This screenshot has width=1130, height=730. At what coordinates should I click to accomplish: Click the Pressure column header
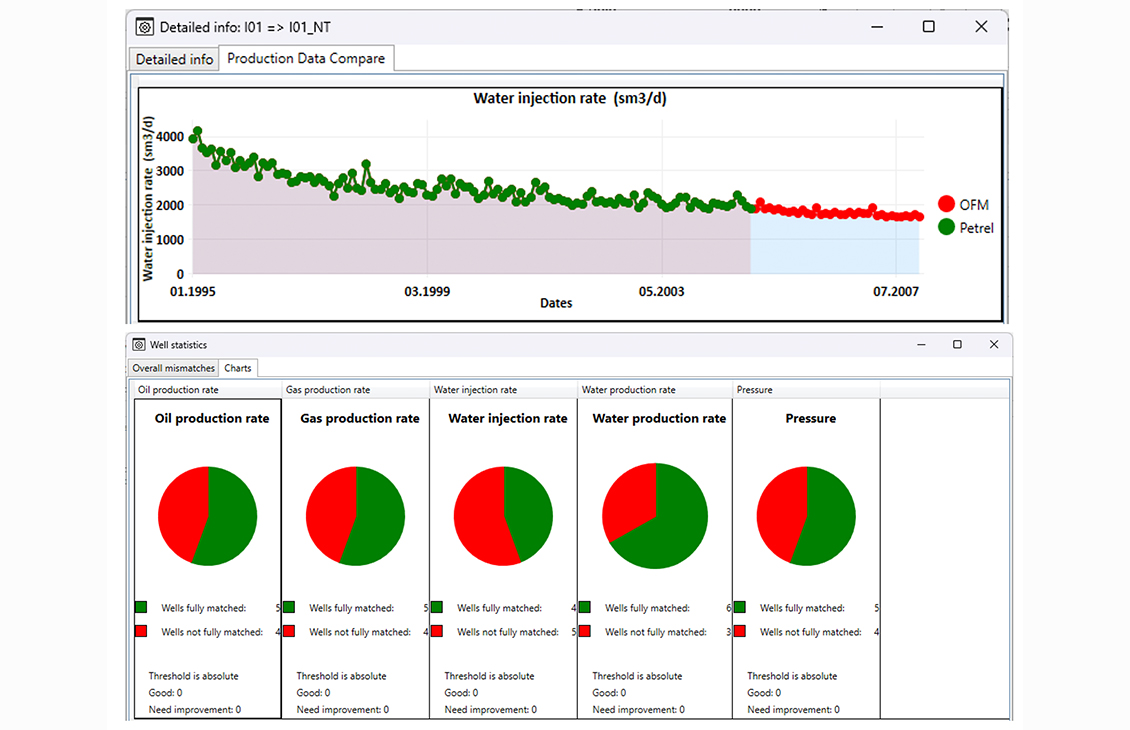(x=754, y=390)
